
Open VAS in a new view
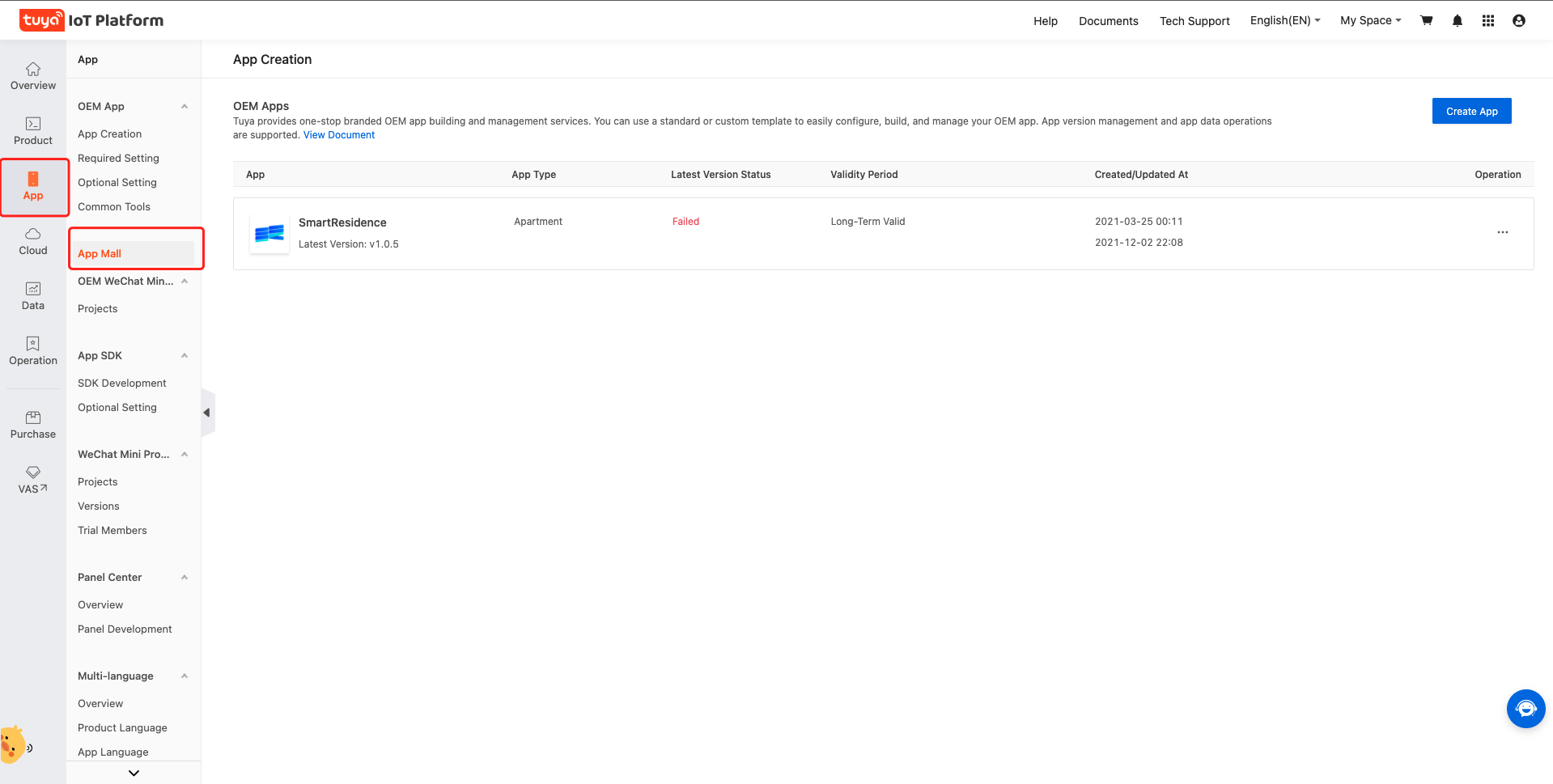tap(32, 479)
